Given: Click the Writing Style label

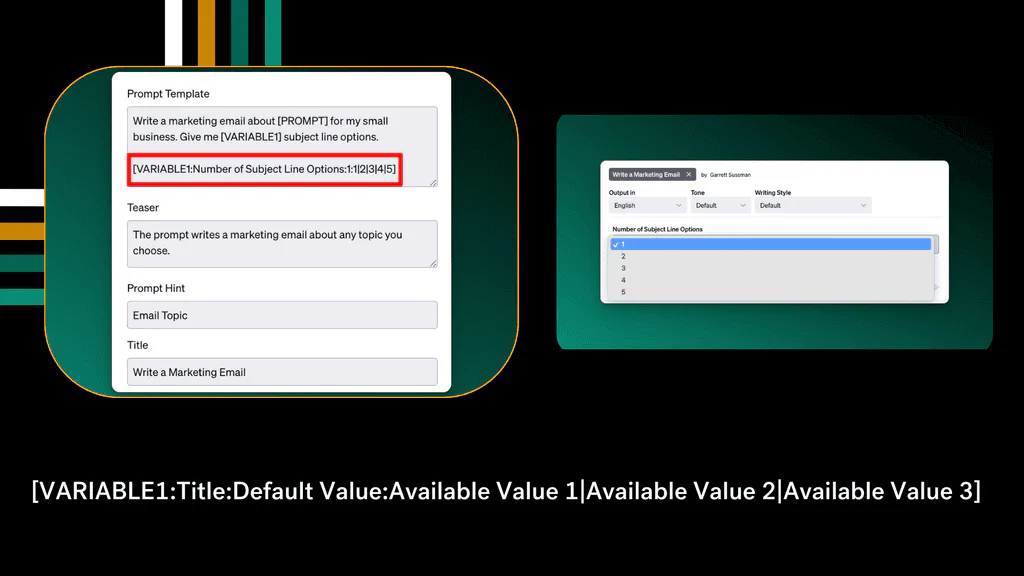Looking at the screenshot, I should [x=773, y=193].
